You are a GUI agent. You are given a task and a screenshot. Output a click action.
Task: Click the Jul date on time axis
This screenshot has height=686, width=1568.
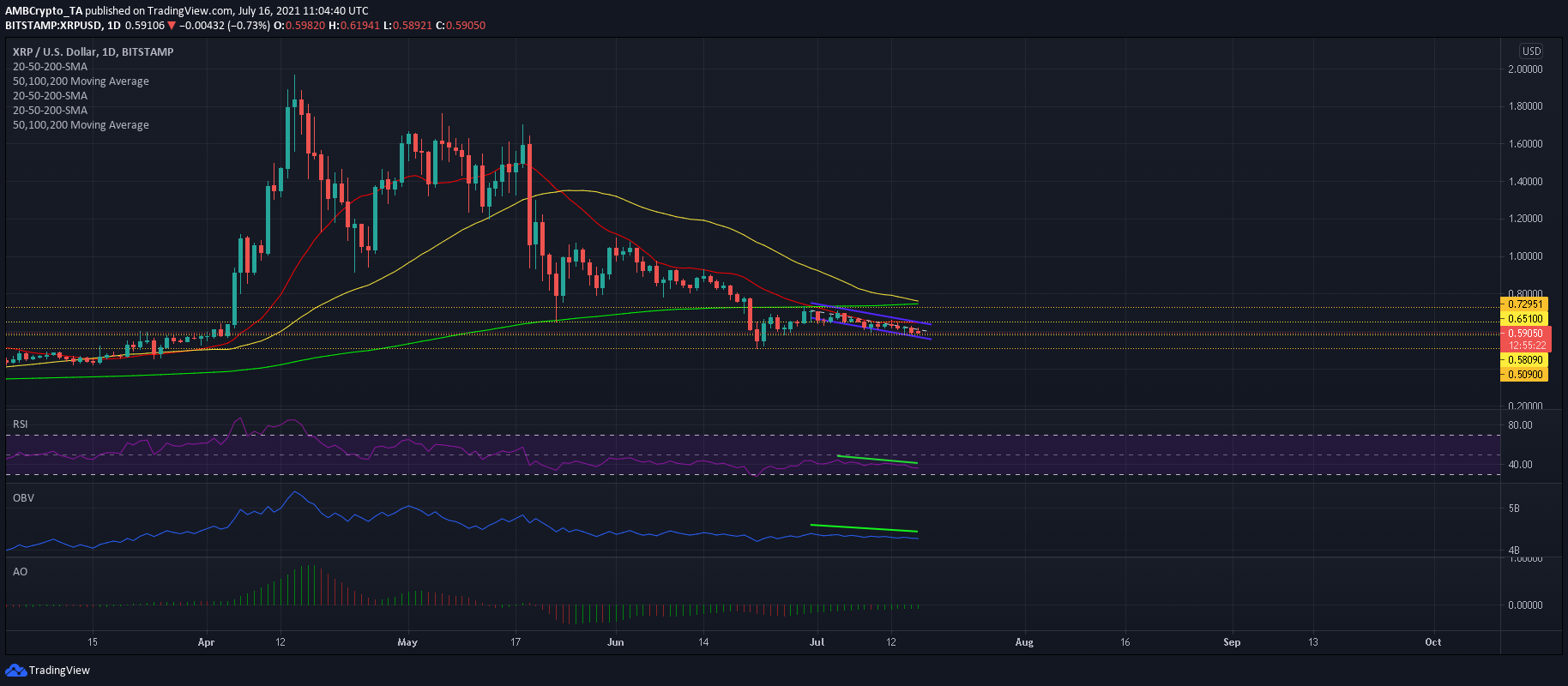point(817,642)
